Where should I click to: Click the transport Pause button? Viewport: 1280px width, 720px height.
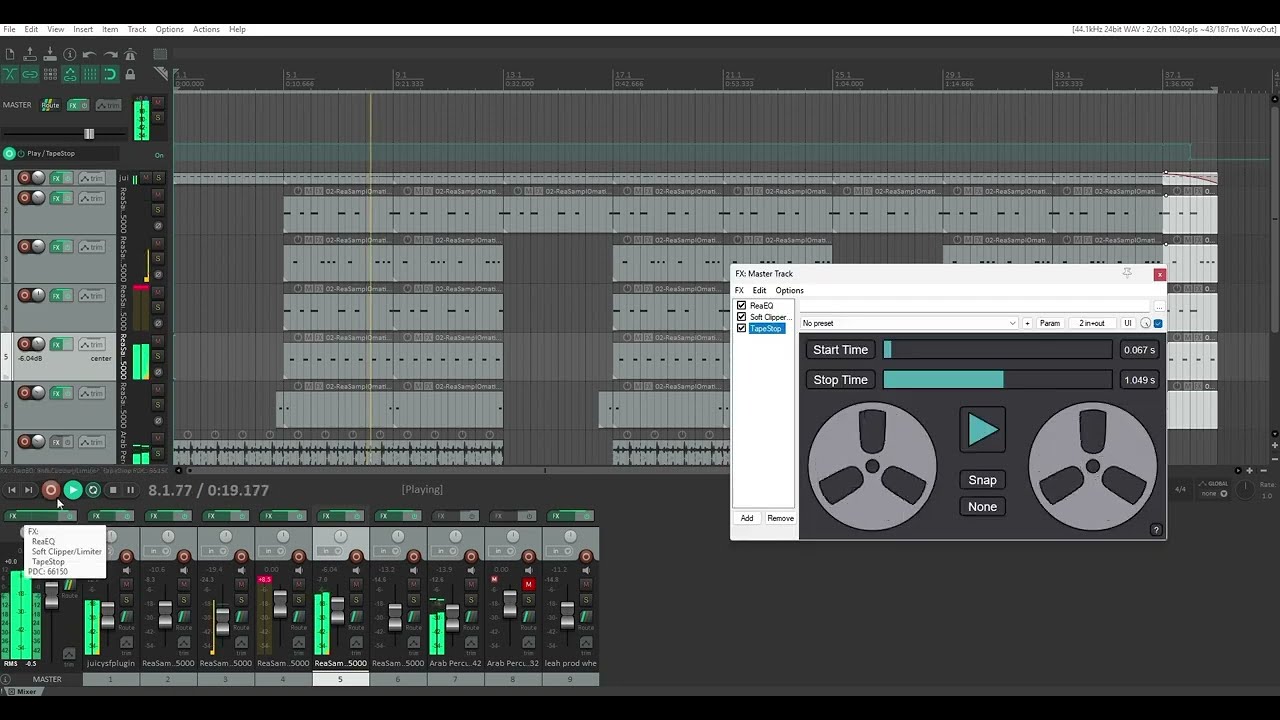coord(130,490)
